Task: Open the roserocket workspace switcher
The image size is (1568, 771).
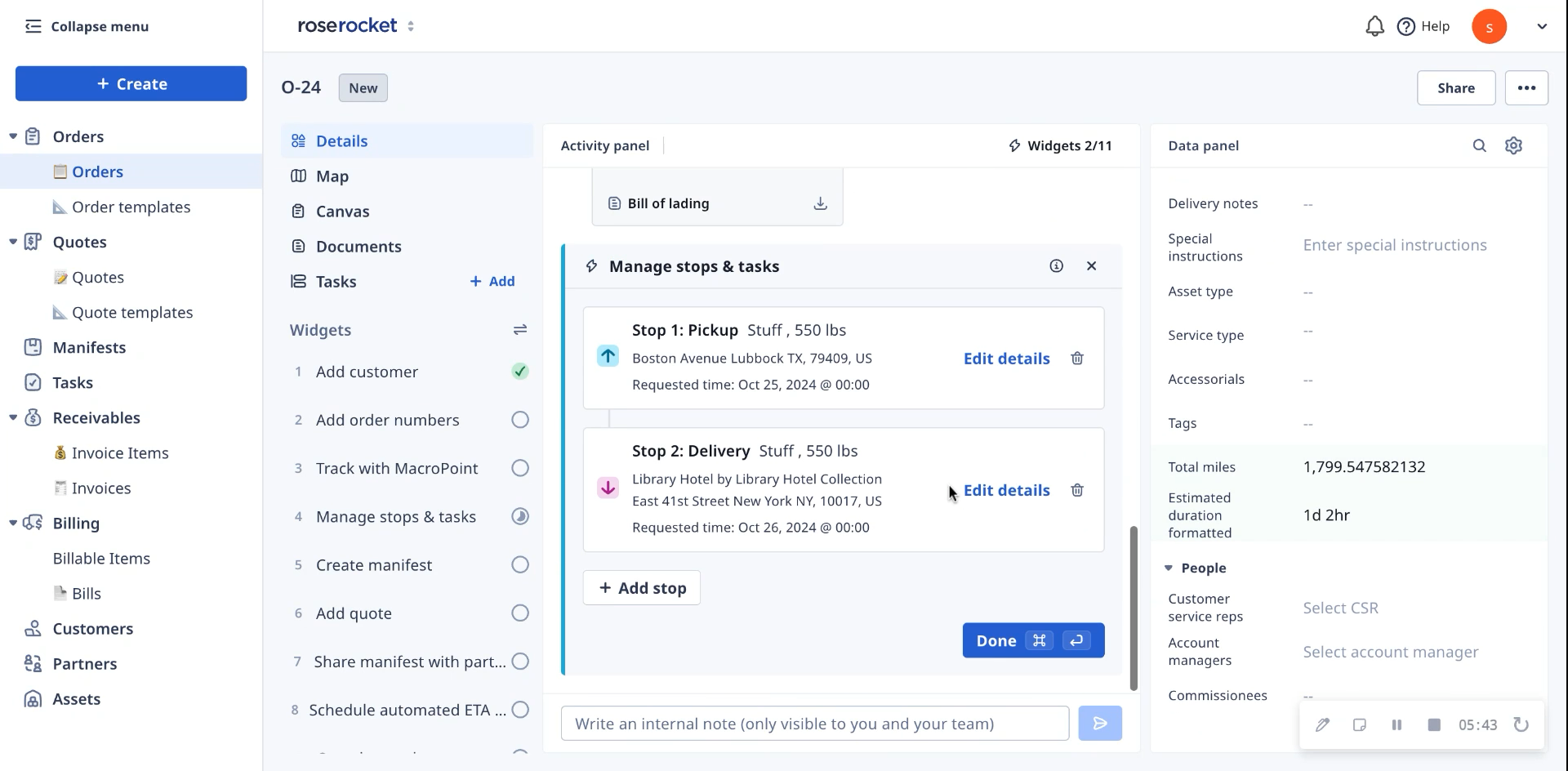Action: point(410,26)
